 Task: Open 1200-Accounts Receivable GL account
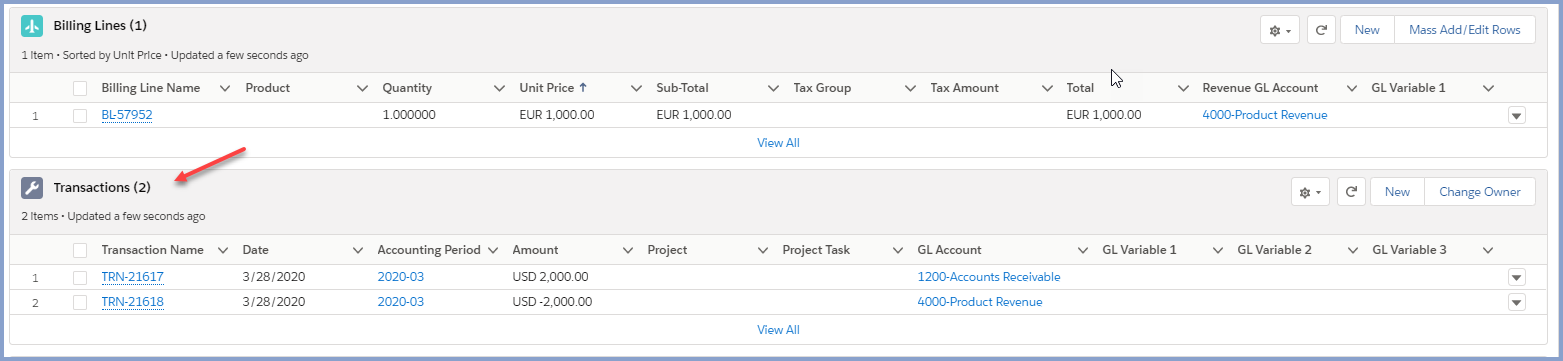pos(989,277)
